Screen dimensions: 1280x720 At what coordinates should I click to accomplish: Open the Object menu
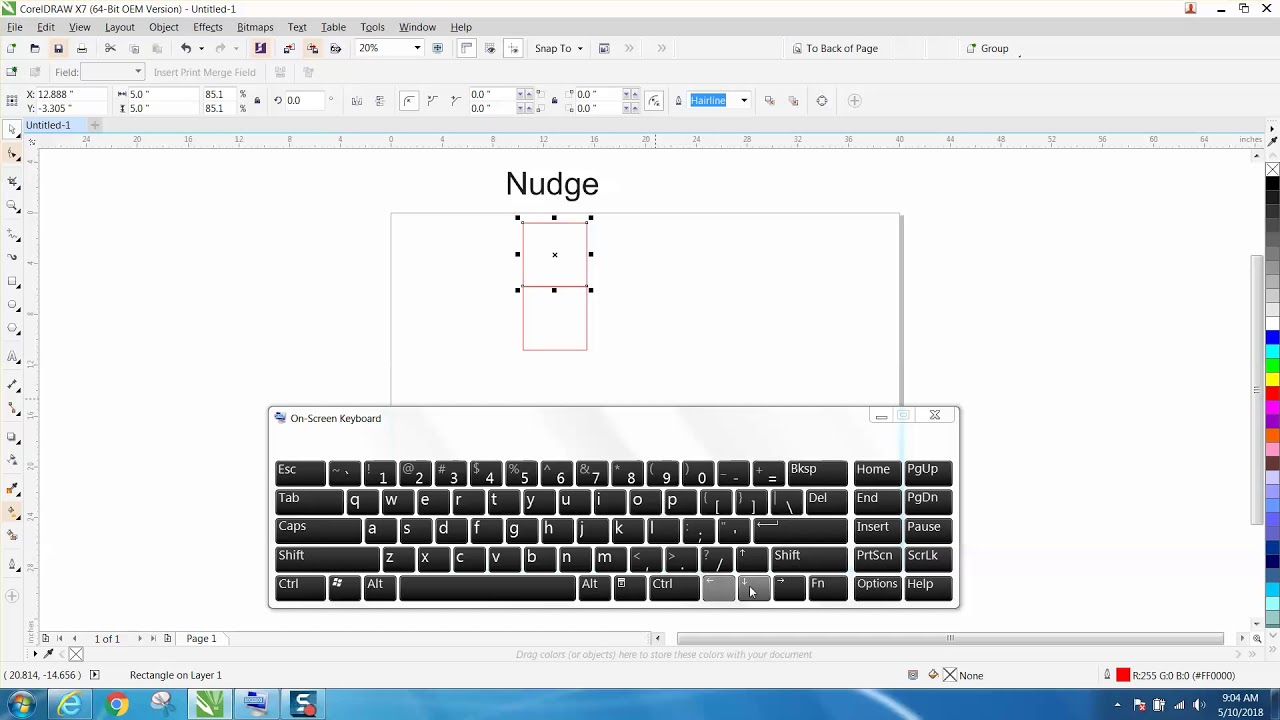pyautogui.click(x=163, y=27)
